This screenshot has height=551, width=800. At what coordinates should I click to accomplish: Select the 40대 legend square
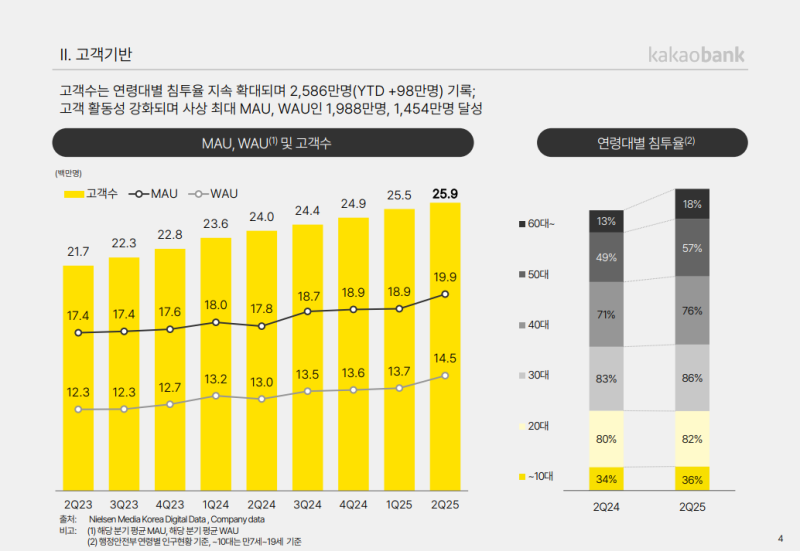522,324
